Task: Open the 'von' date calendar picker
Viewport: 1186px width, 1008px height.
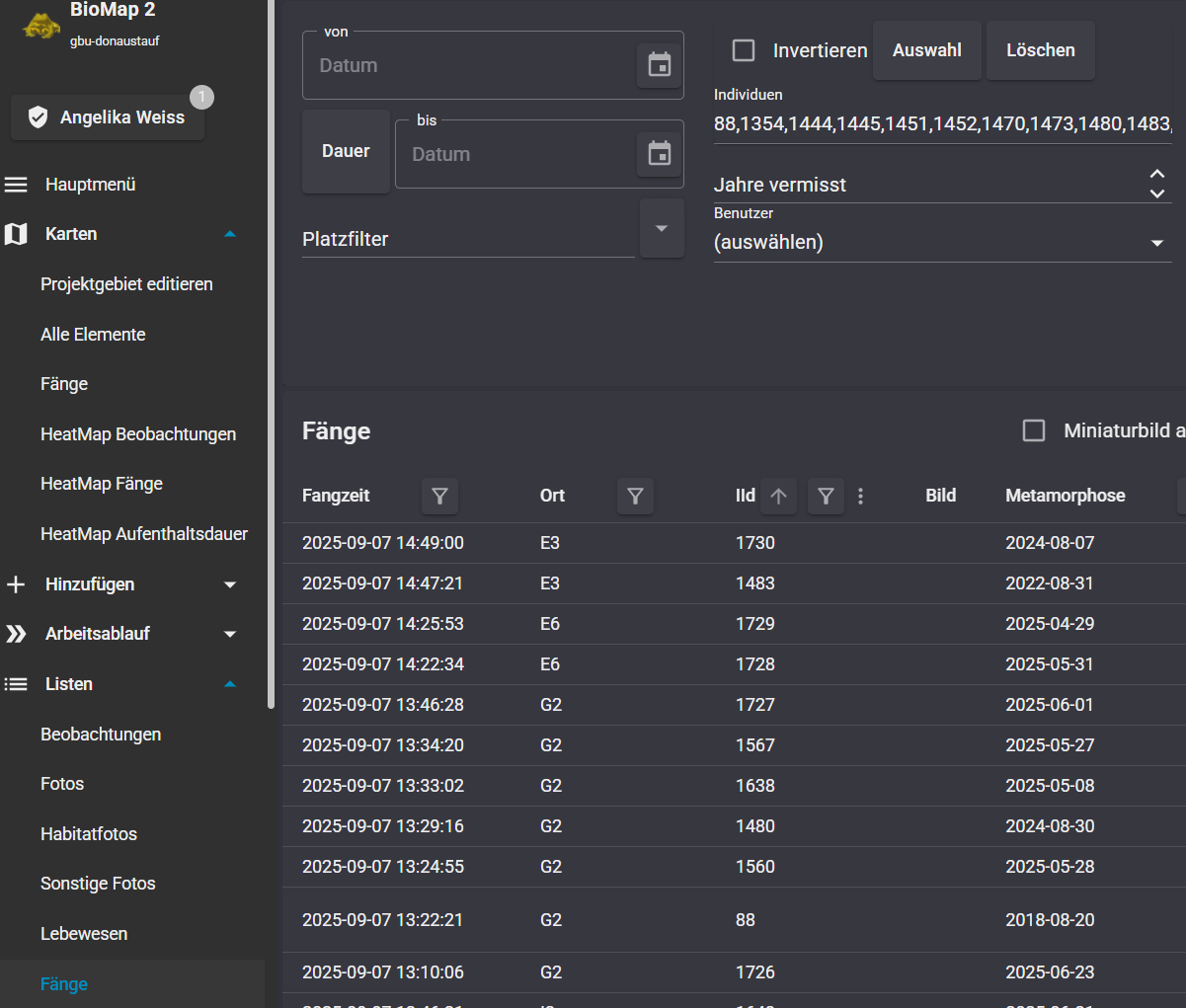Action: (x=659, y=65)
